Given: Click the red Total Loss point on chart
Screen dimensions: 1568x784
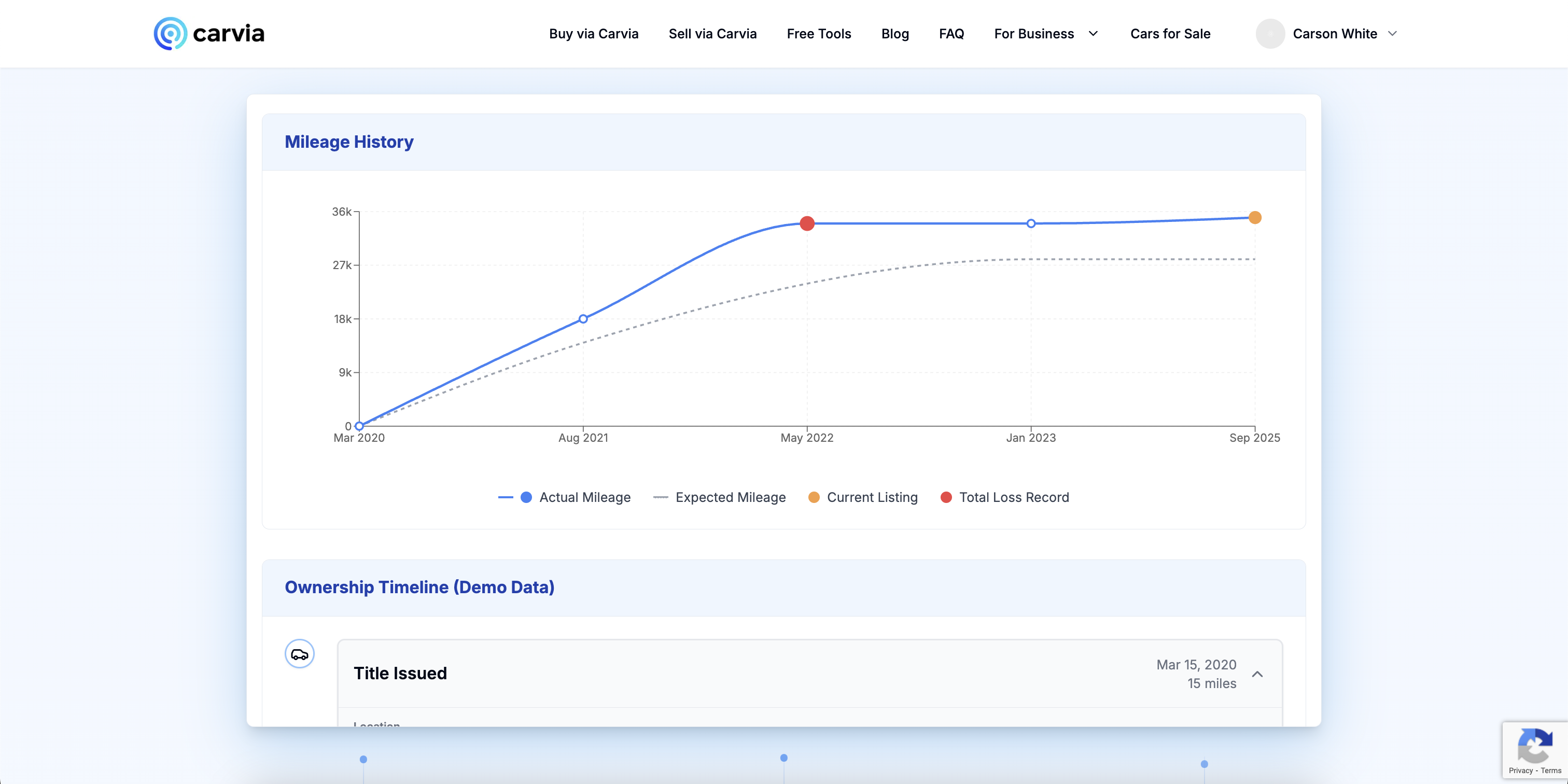Looking at the screenshot, I should [x=807, y=223].
